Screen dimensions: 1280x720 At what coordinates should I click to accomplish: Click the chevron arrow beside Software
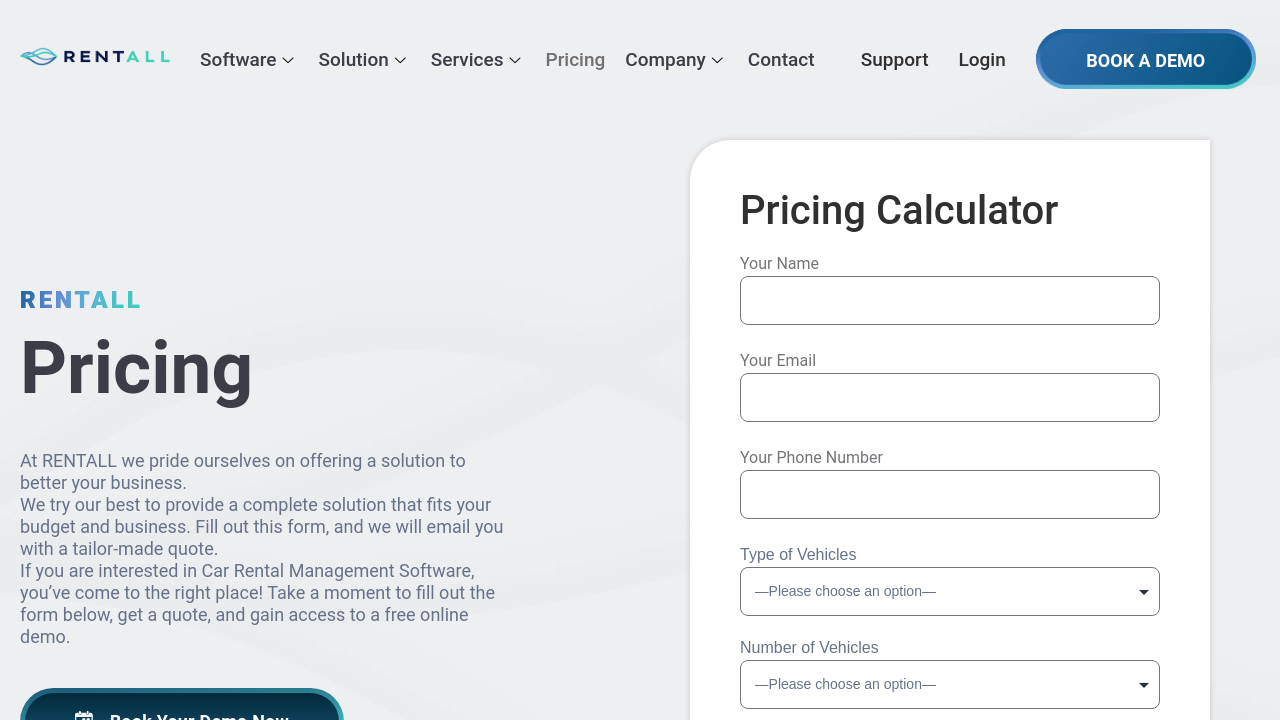pyautogui.click(x=288, y=60)
